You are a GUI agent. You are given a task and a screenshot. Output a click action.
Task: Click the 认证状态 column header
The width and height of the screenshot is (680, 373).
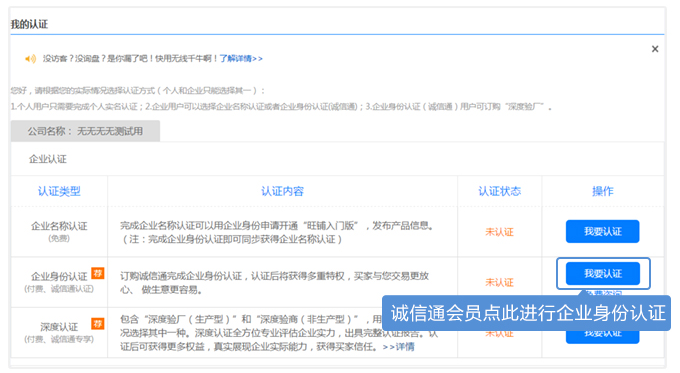pyautogui.click(x=500, y=191)
